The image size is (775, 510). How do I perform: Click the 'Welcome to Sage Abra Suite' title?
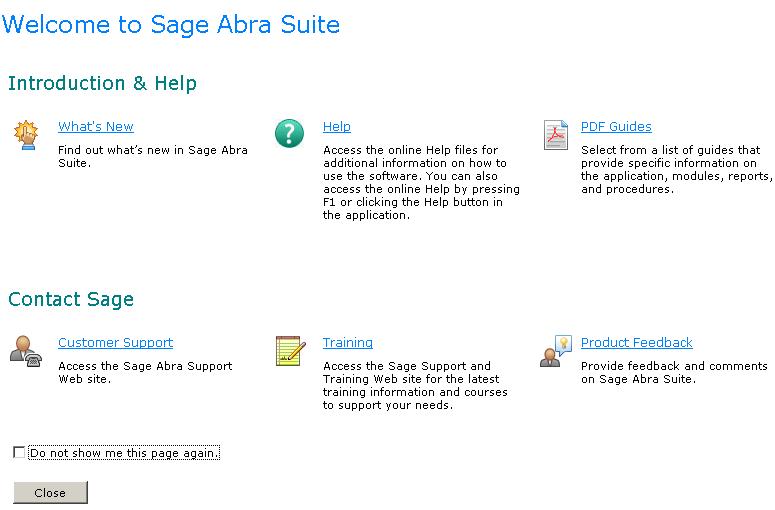click(x=171, y=25)
